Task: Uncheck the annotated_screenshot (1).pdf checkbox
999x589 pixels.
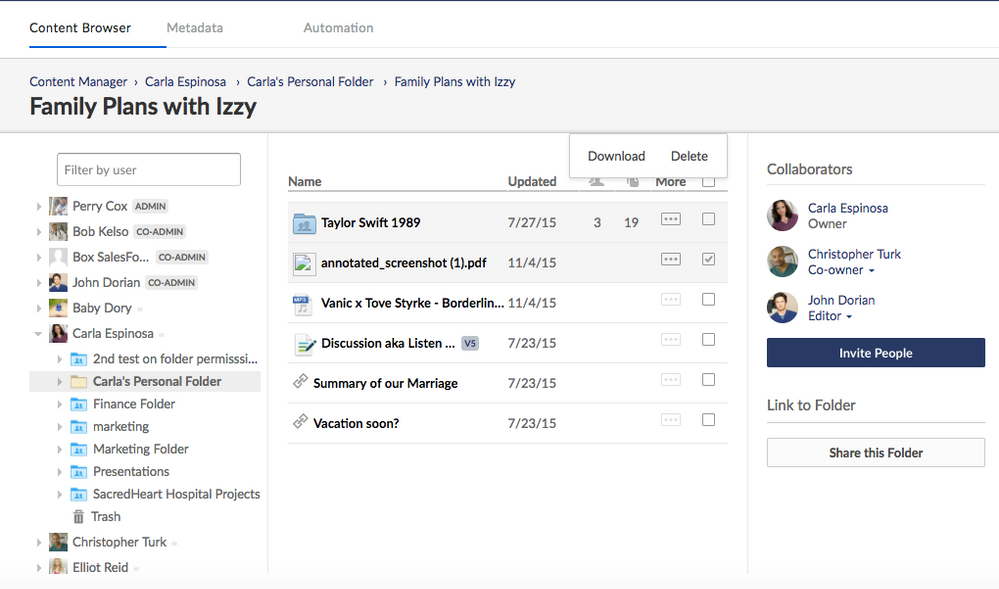Action: tap(708, 259)
